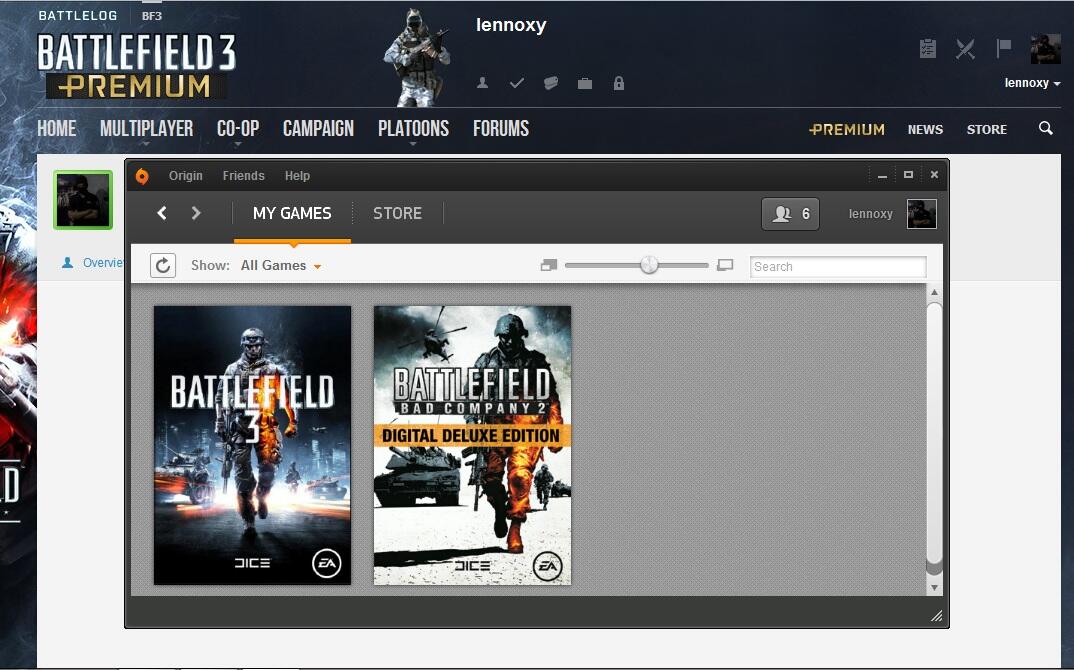Maximize the Origin window
Viewport: 1074px width, 670px height.
pos(908,175)
